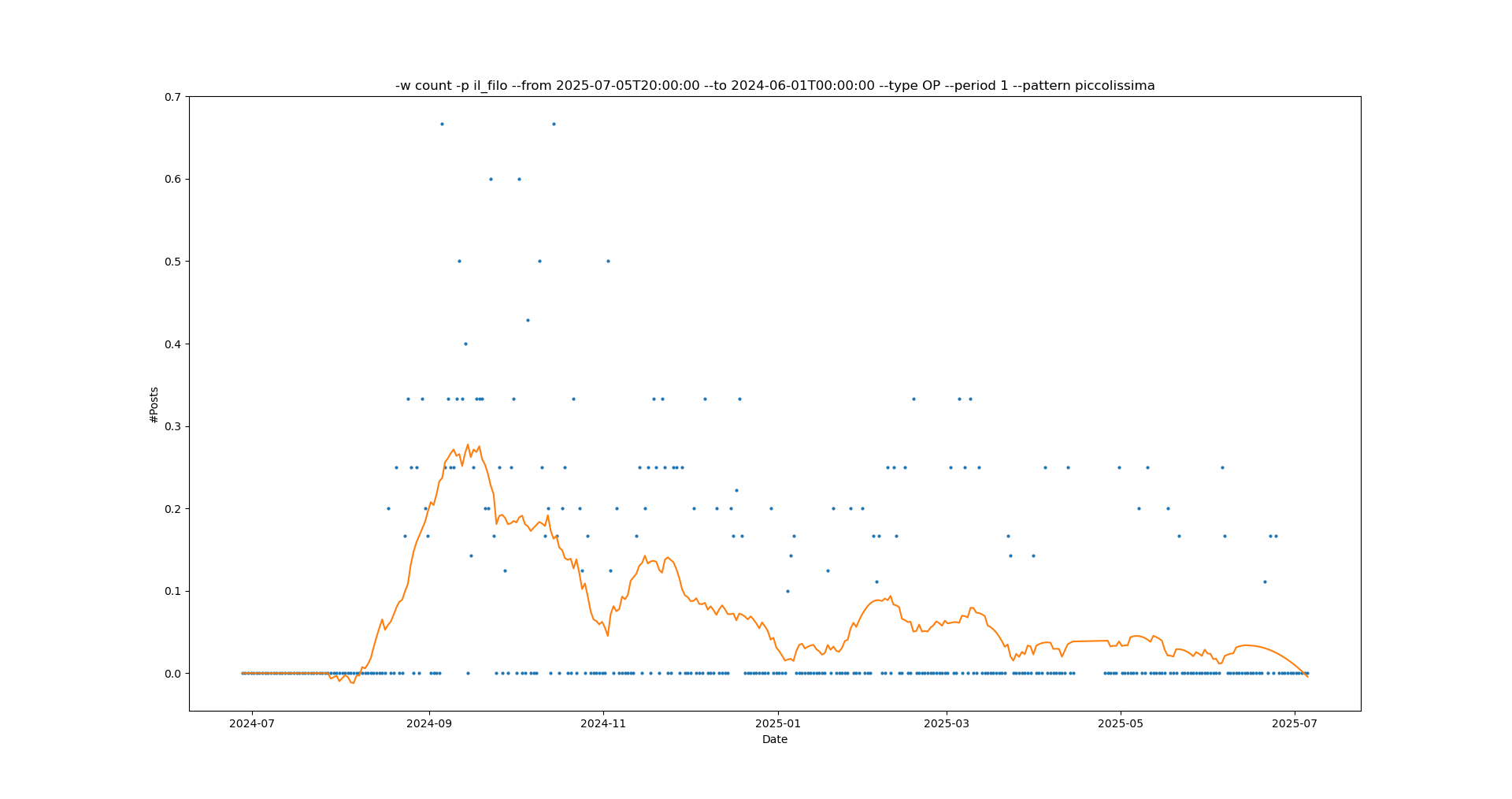Viewport: 1512px width, 799px height.
Task: Click the y-axis tick label '0.3'
Action: point(172,426)
